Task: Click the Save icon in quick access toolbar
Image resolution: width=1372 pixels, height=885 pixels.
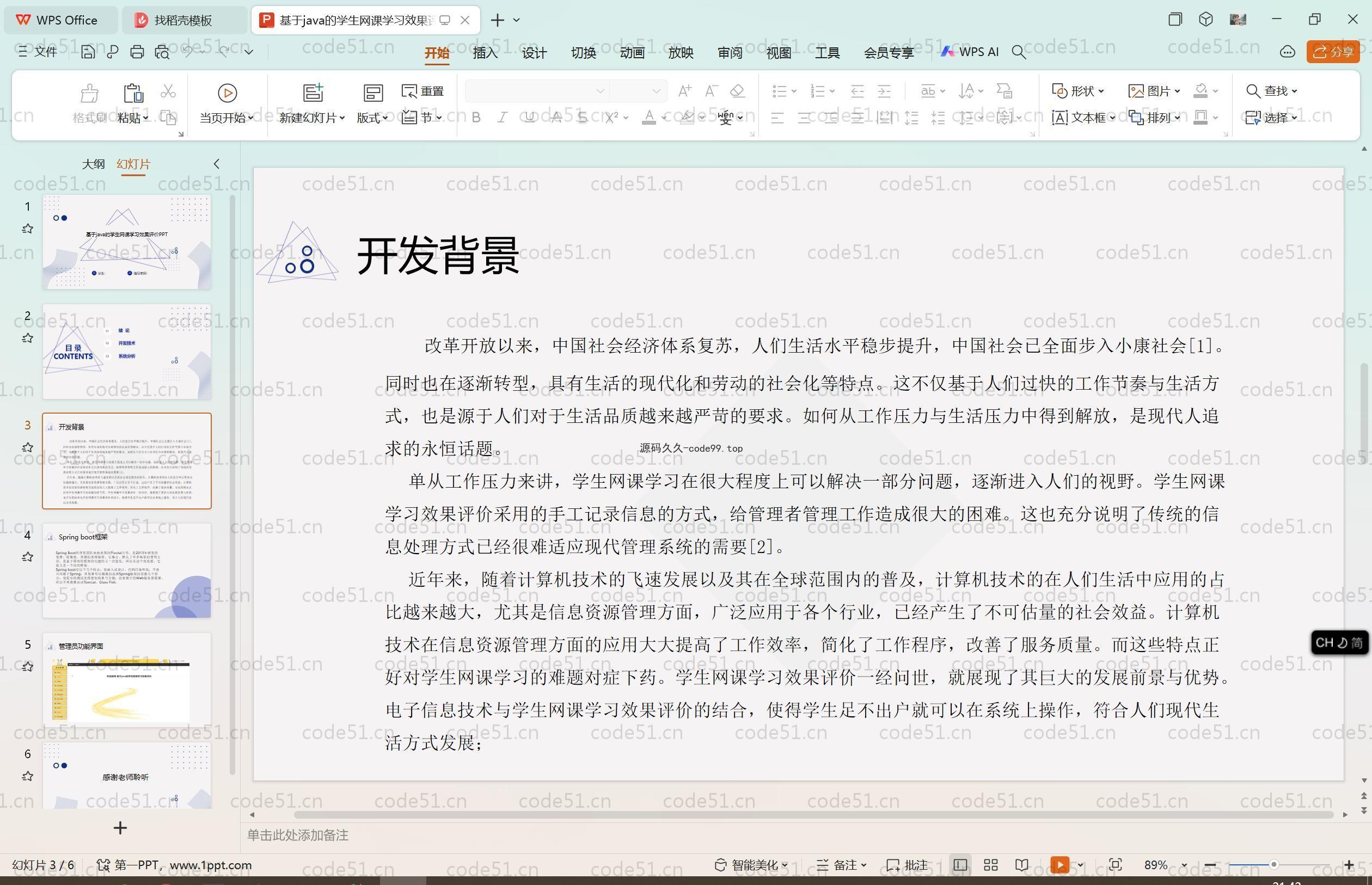Action: (88, 52)
